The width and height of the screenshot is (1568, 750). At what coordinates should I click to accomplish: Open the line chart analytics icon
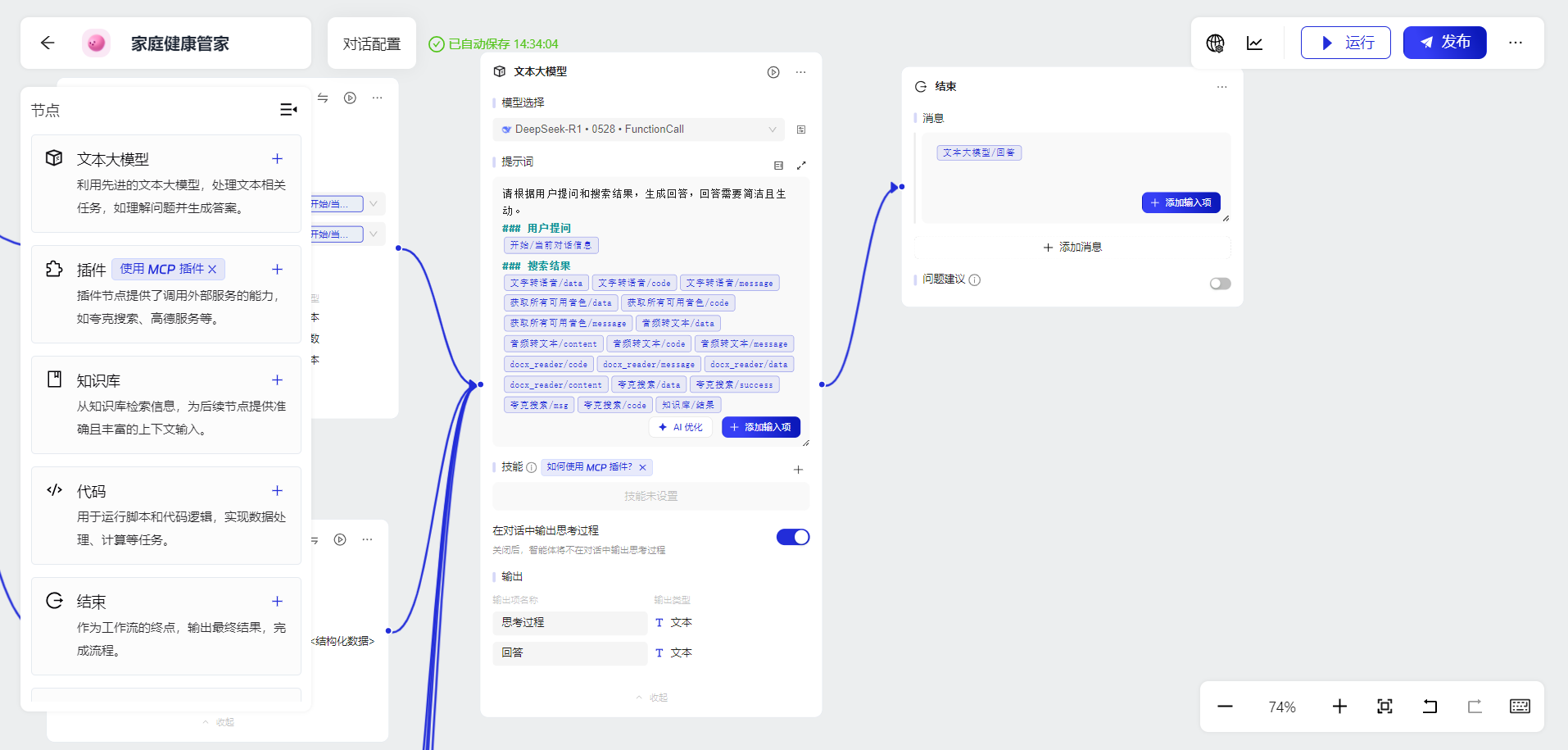[1254, 43]
